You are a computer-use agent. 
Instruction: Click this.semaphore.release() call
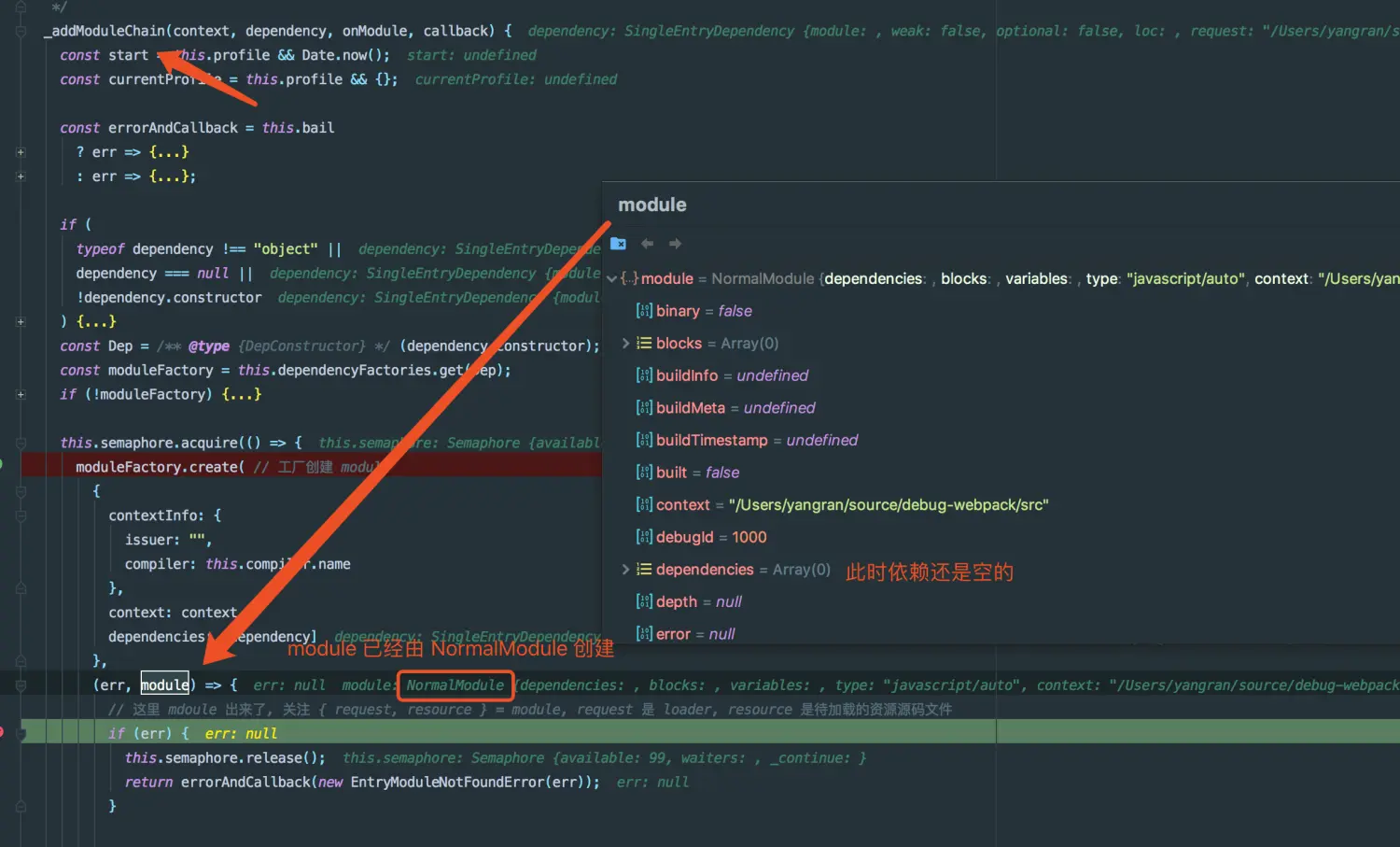click(x=225, y=757)
